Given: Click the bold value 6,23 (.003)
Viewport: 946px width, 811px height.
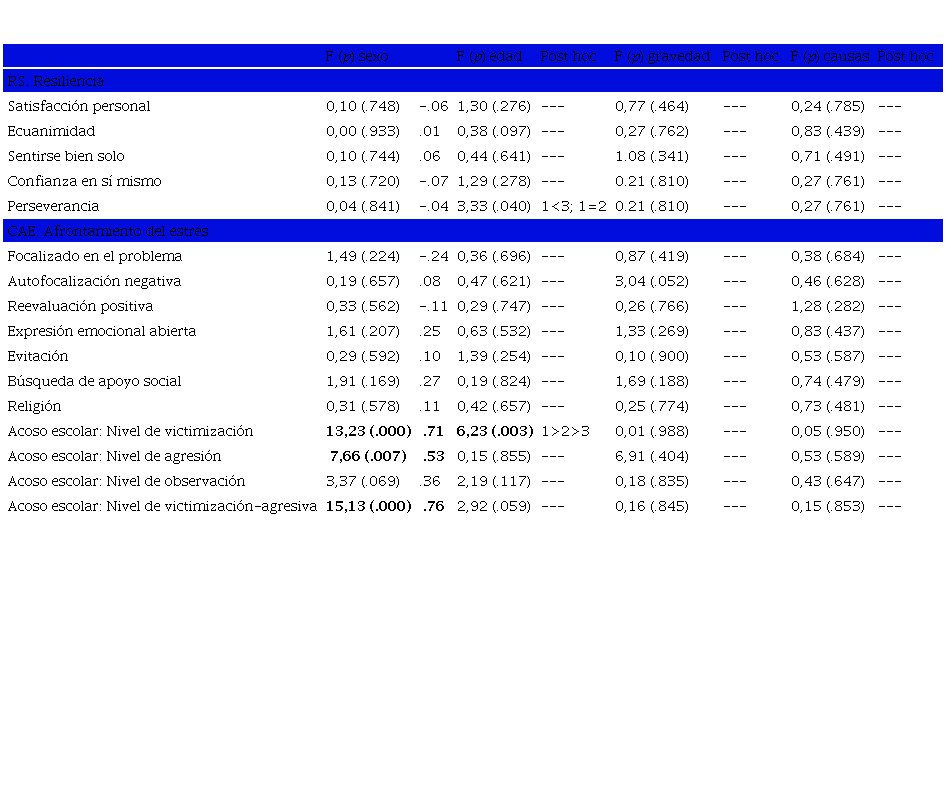Looking at the screenshot, I should 494,431.
